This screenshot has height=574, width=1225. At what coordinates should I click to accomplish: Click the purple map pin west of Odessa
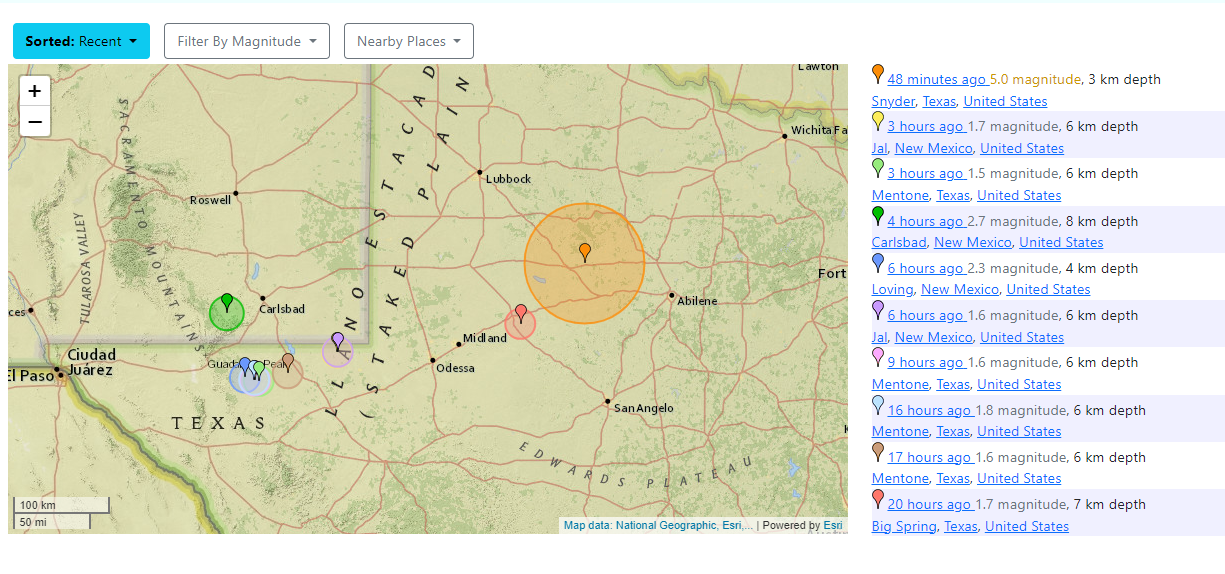click(338, 341)
